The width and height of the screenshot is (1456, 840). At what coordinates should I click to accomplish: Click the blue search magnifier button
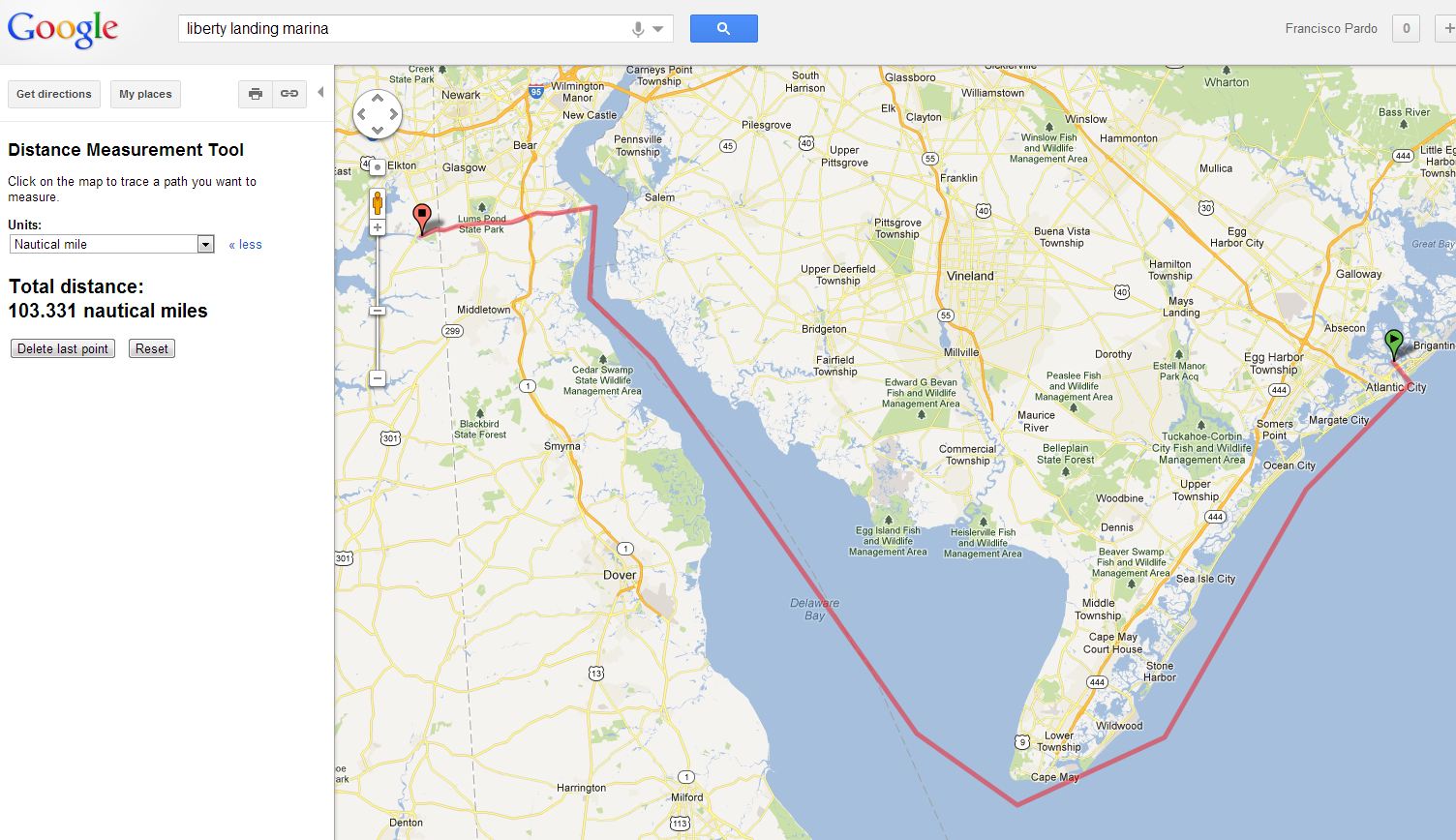coord(723,28)
